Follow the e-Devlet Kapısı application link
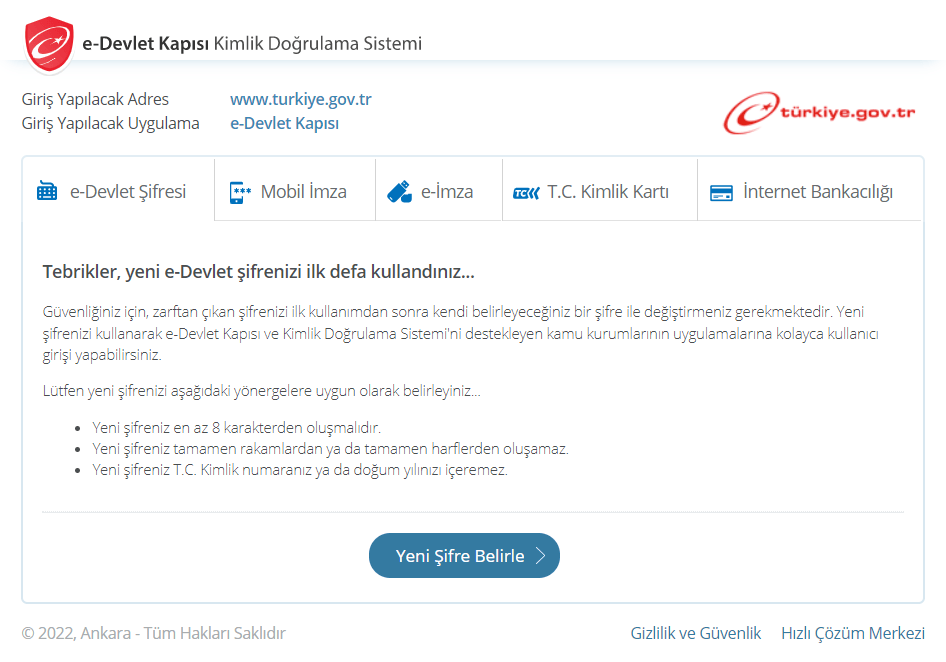This screenshot has width=946, height=662. point(284,123)
